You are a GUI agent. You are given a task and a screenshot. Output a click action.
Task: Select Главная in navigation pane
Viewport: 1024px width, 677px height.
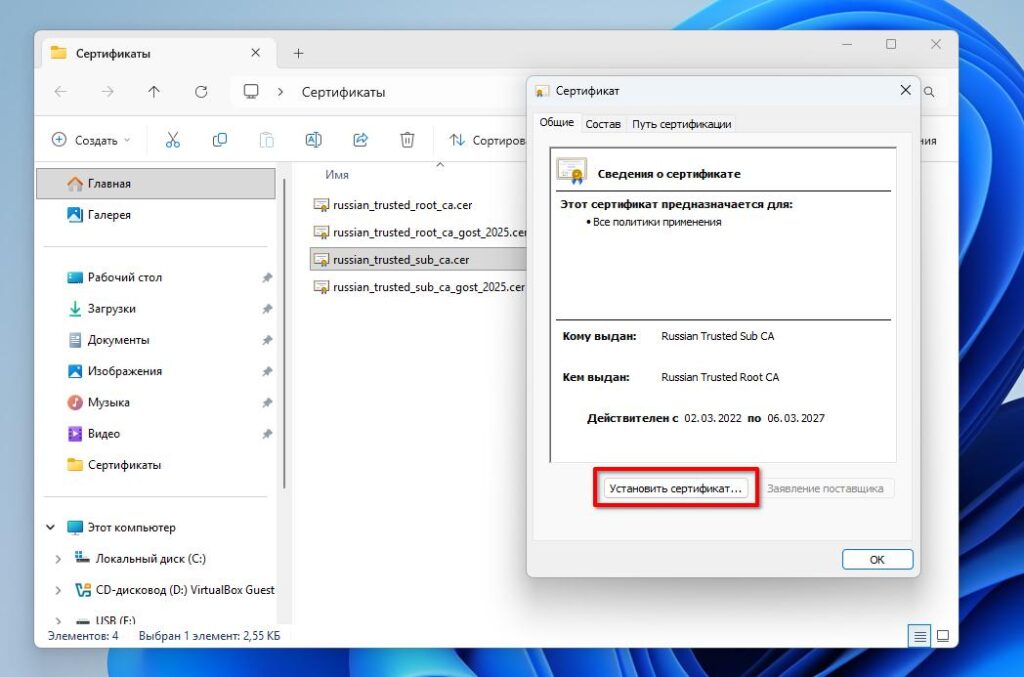pyautogui.click(x=156, y=183)
